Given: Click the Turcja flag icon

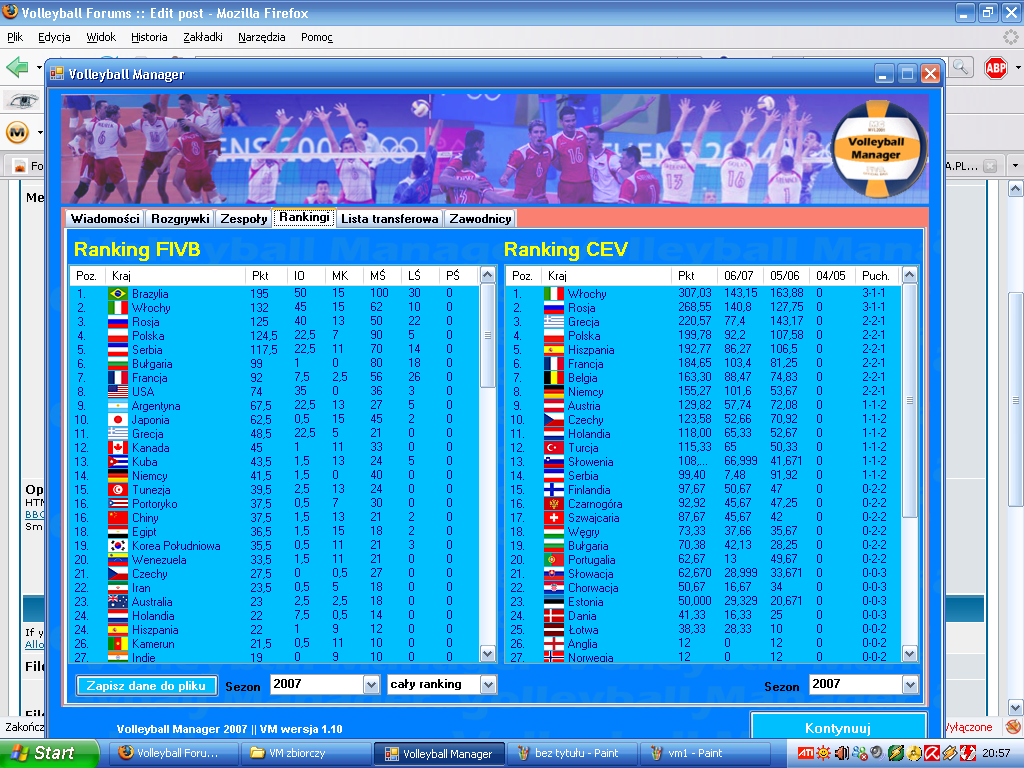Looking at the screenshot, I should [x=554, y=448].
